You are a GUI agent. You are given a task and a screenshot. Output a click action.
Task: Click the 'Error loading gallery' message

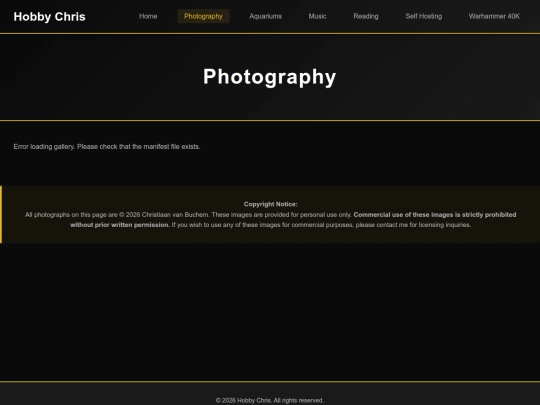click(107, 147)
